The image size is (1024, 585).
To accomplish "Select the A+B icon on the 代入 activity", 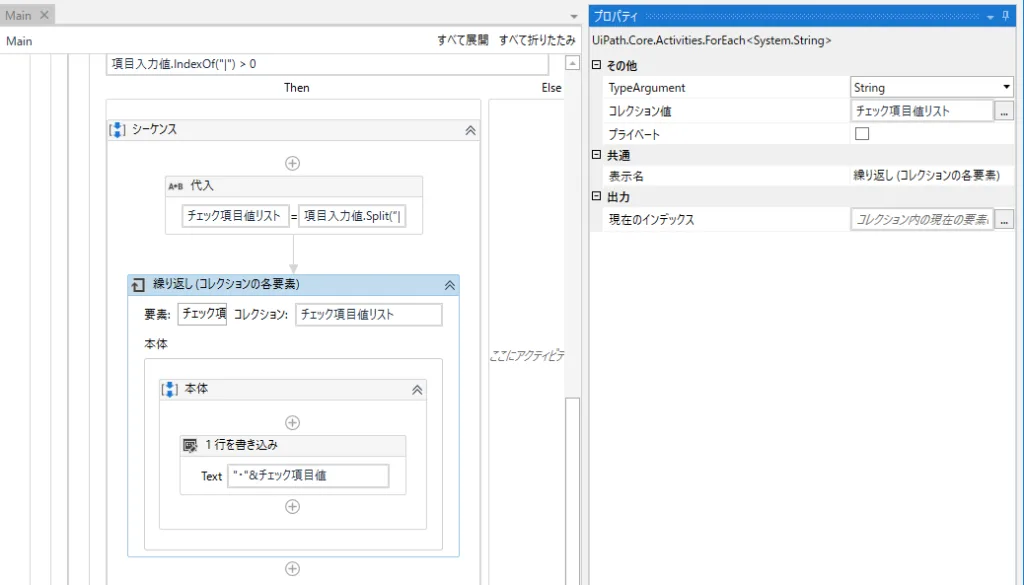I will [174, 186].
